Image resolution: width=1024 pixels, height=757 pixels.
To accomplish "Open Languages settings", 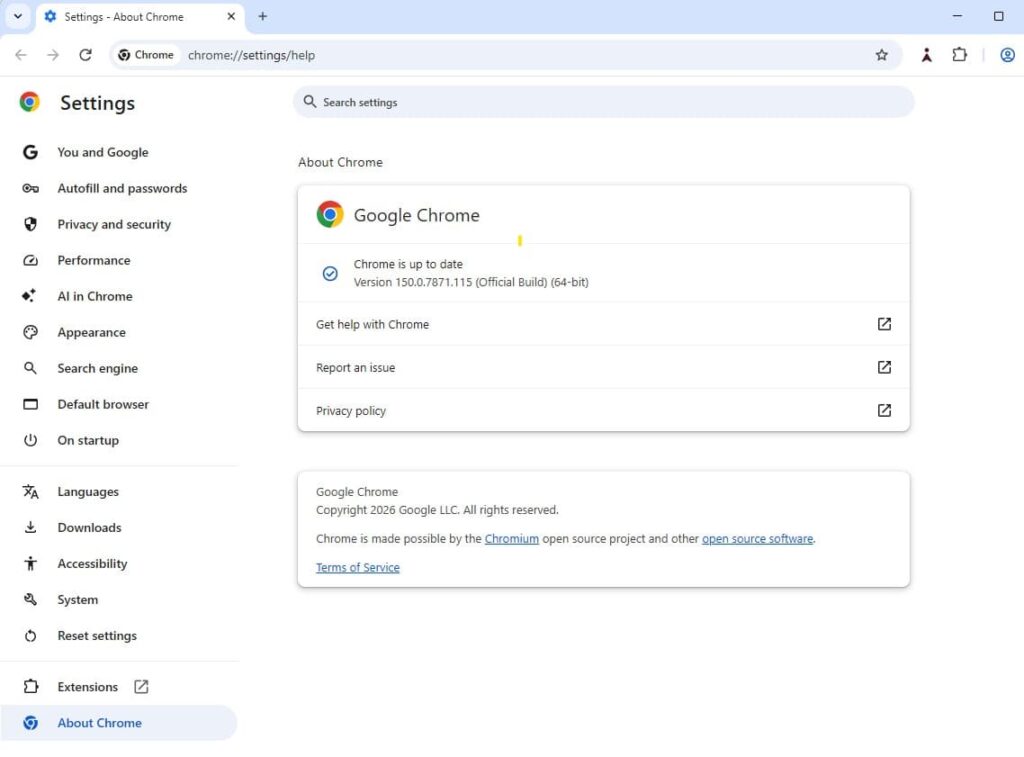I will 120,491.
